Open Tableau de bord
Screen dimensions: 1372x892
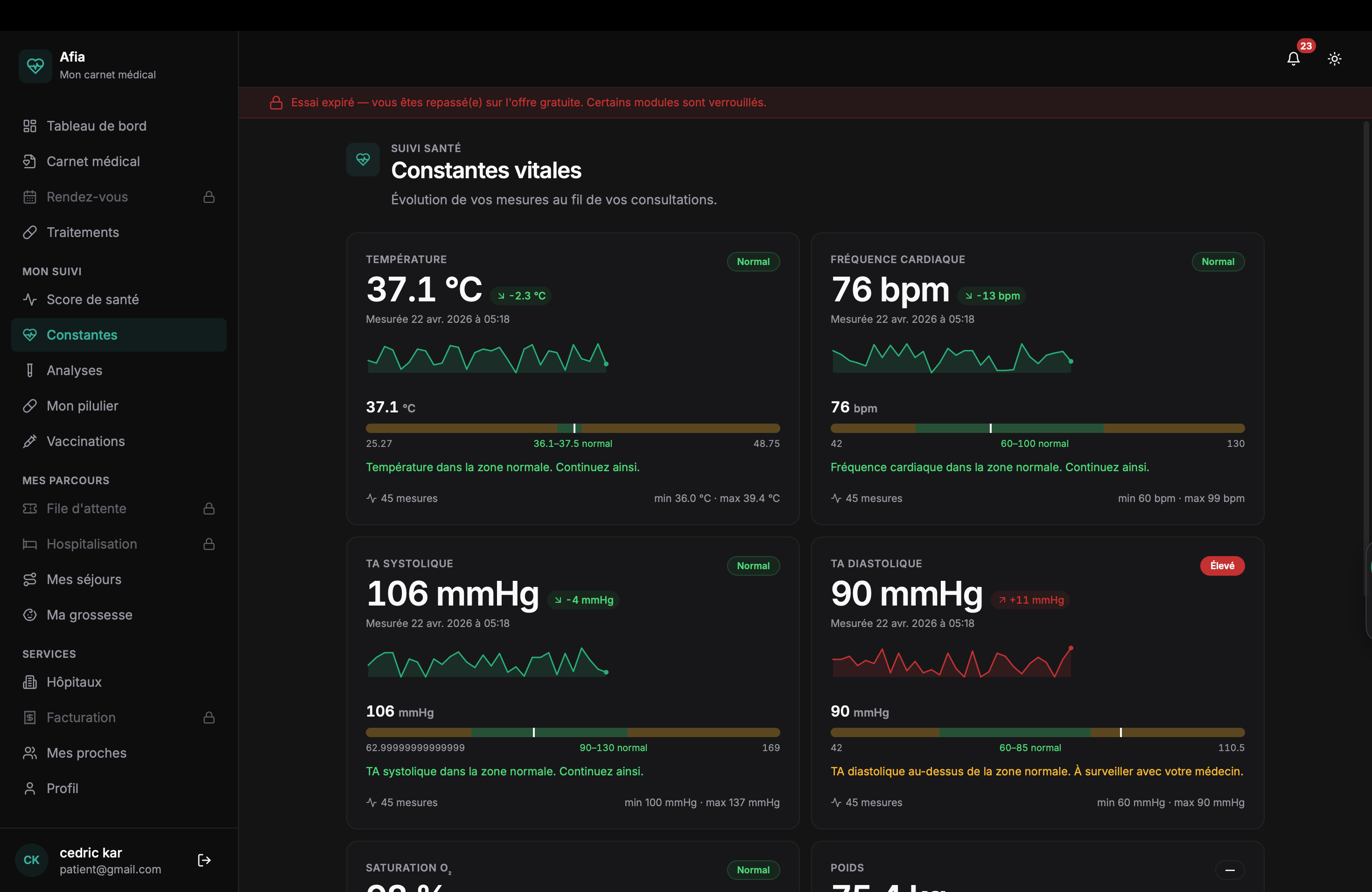(x=119, y=126)
